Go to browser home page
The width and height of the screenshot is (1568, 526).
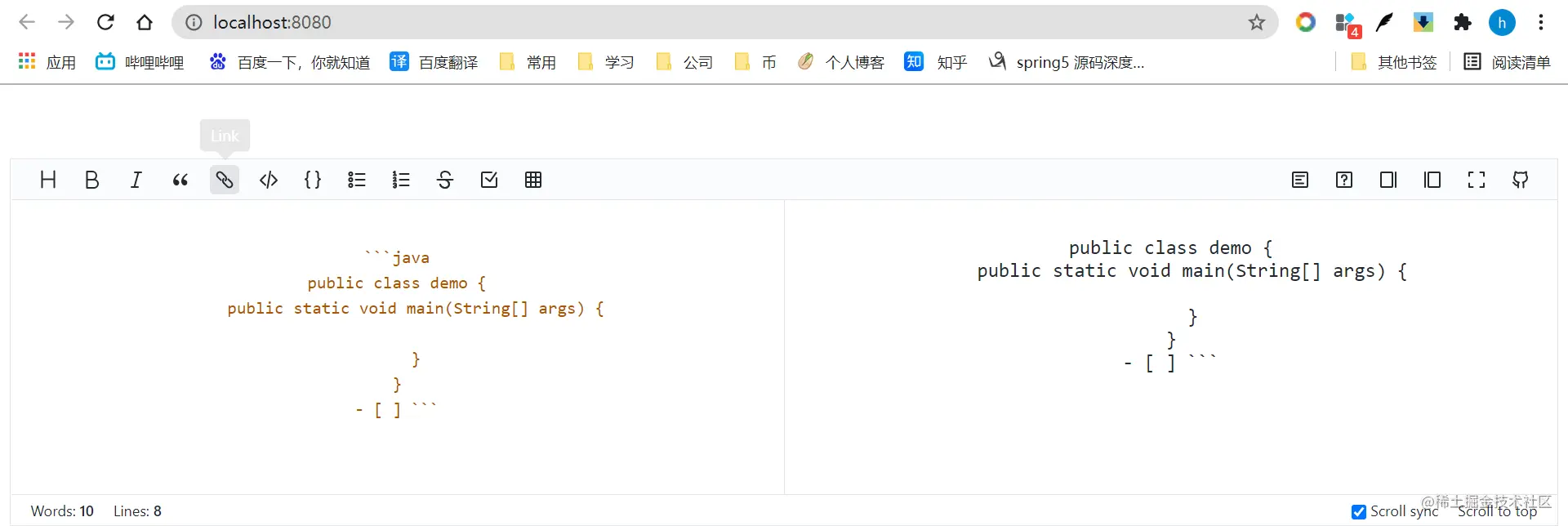pos(145,22)
